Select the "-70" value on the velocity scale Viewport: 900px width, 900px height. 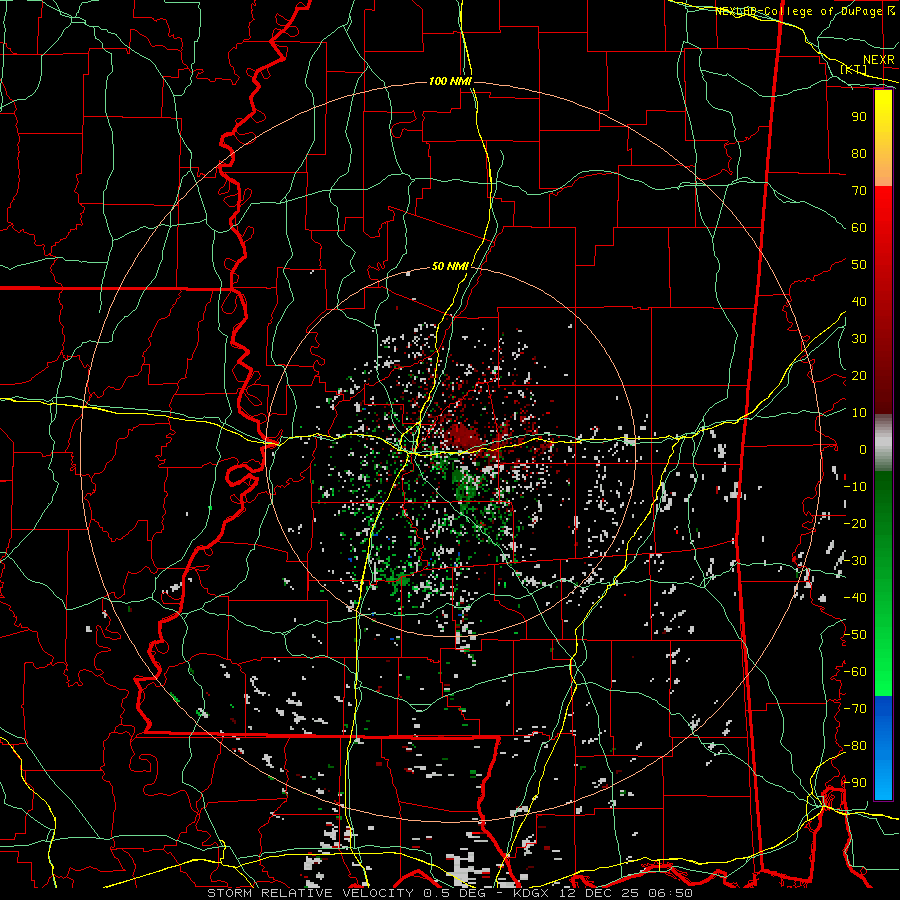pyautogui.click(x=855, y=709)
